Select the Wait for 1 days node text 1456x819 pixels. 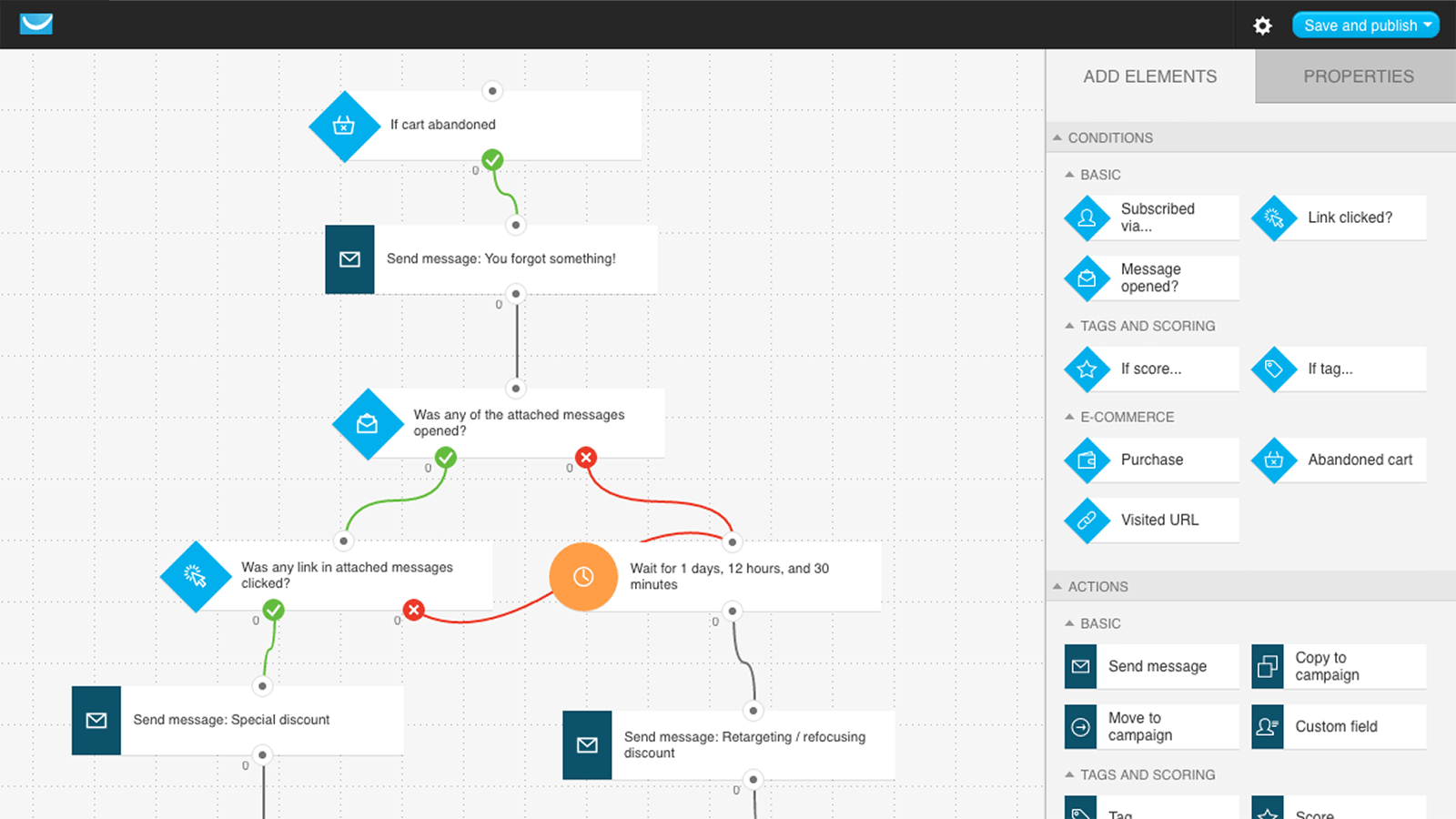pyautogui.click(x=730, y=576)
